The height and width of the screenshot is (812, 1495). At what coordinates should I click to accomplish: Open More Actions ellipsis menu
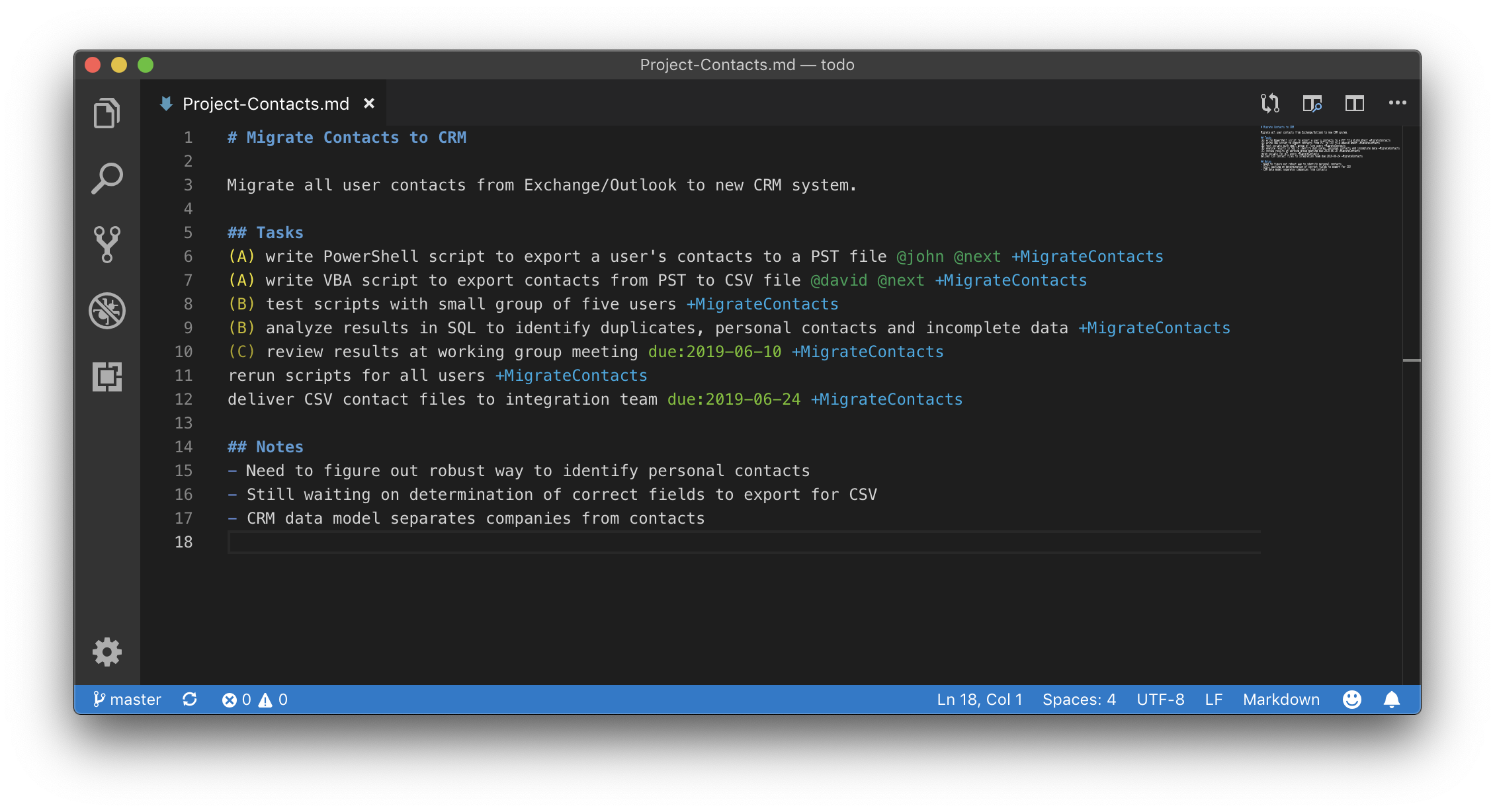[1397, 103]
